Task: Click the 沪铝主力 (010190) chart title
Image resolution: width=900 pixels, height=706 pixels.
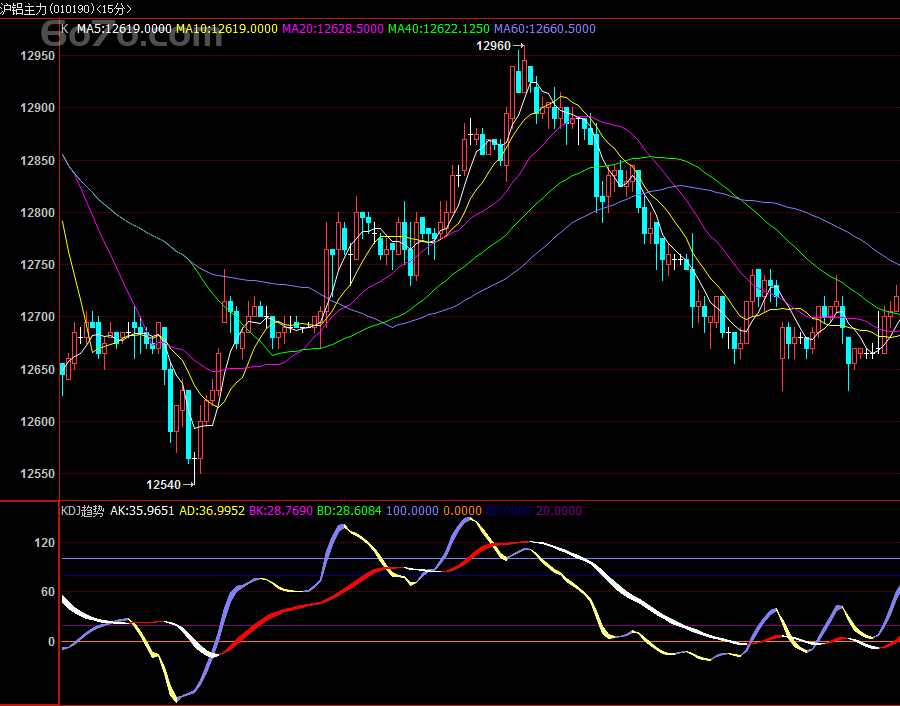Action: [66, 8]
